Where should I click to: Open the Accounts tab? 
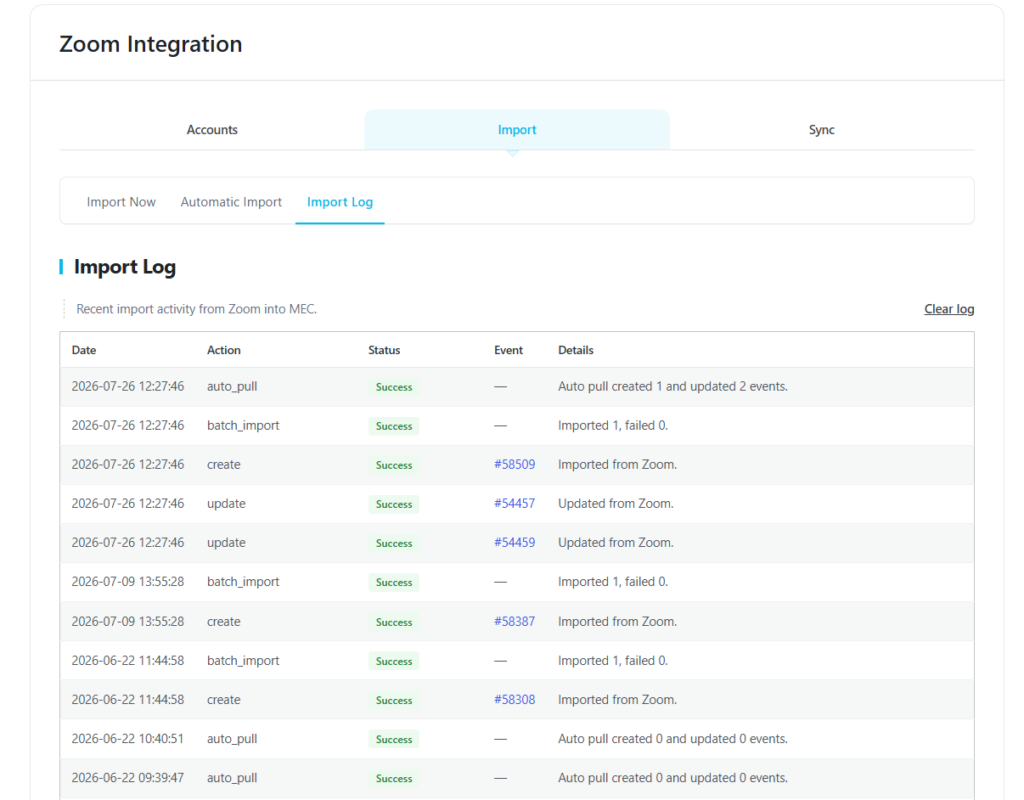[x=212, y=129]
